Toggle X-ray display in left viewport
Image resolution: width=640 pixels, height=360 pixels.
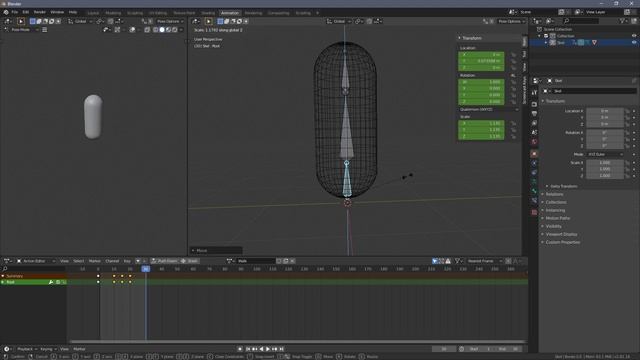(147, 30)
